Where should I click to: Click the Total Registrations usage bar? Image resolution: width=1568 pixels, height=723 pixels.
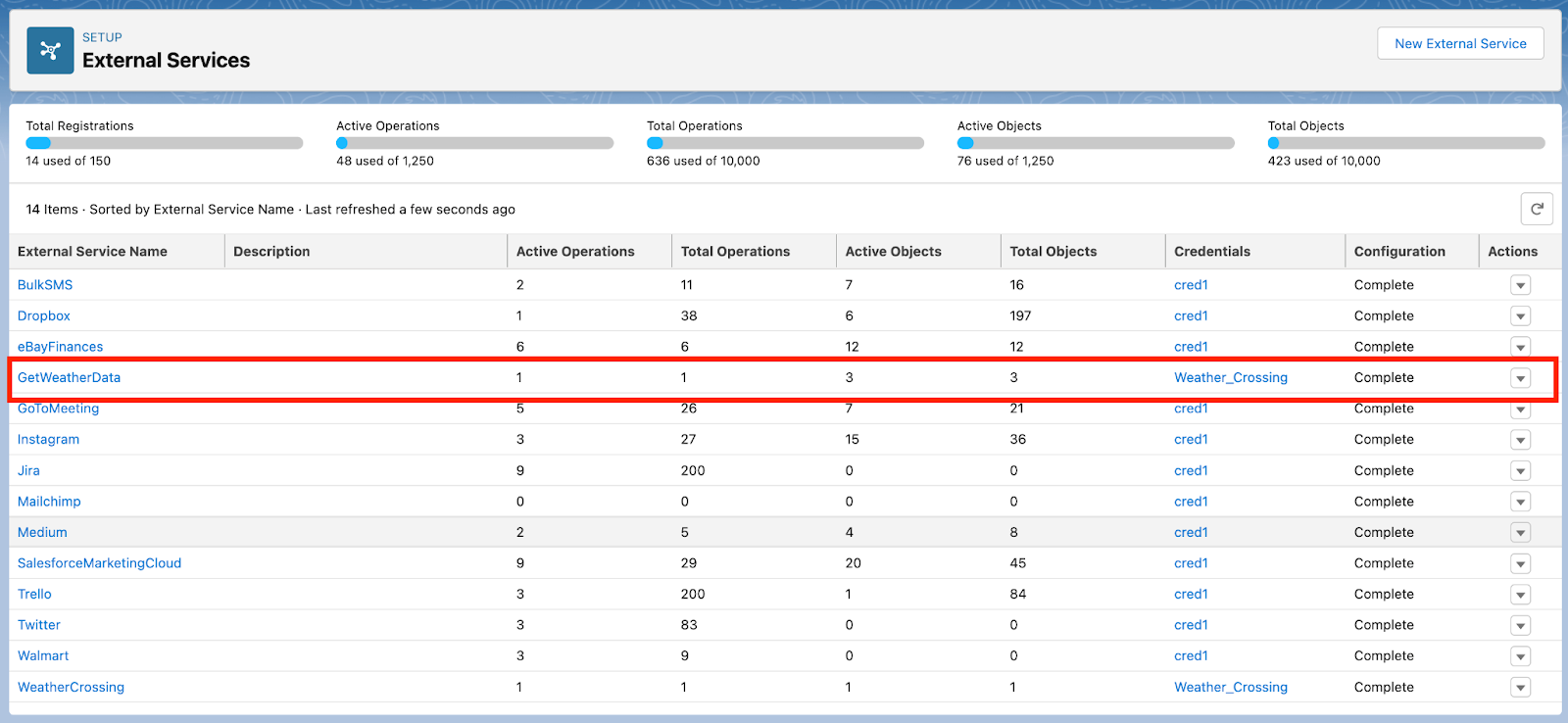(165, 143)
